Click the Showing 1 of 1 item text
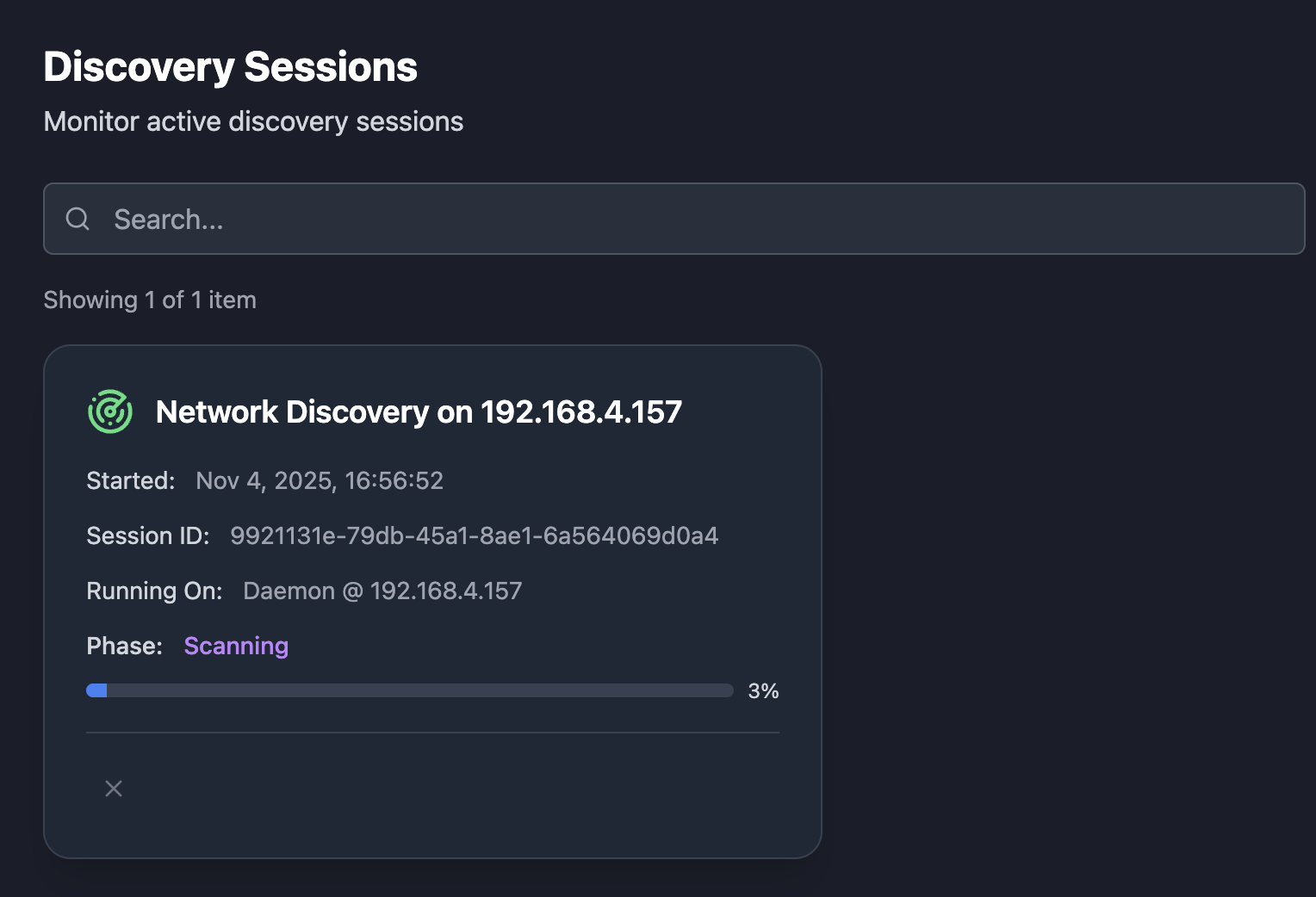The height and width of the screenshot is (897, 1316). tap(150, 300)
